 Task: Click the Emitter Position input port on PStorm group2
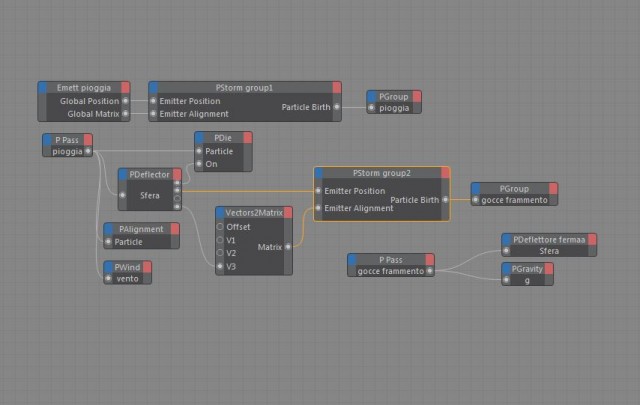318,191
